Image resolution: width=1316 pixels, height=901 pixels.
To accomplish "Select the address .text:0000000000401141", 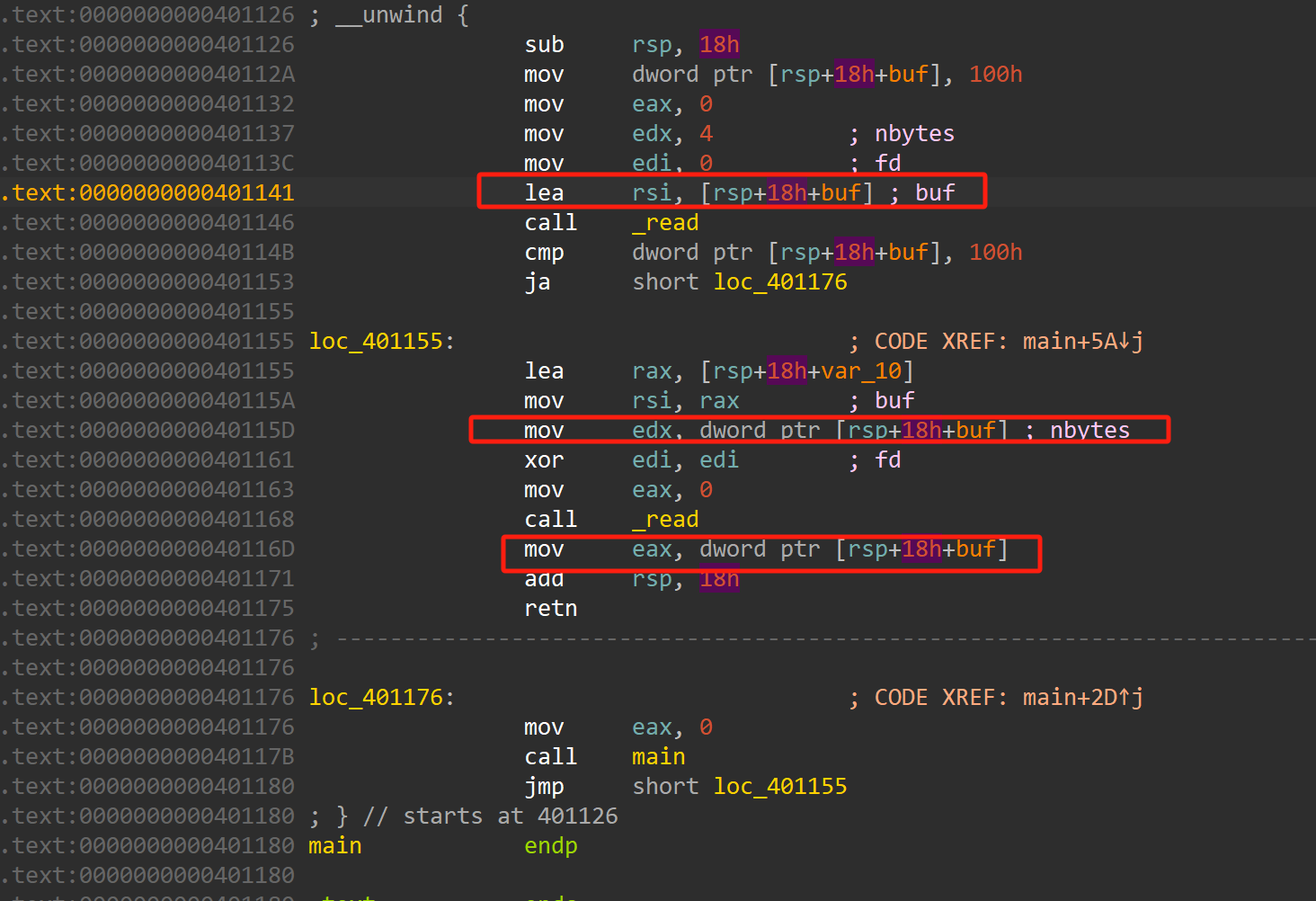I will tap(147, 192).
